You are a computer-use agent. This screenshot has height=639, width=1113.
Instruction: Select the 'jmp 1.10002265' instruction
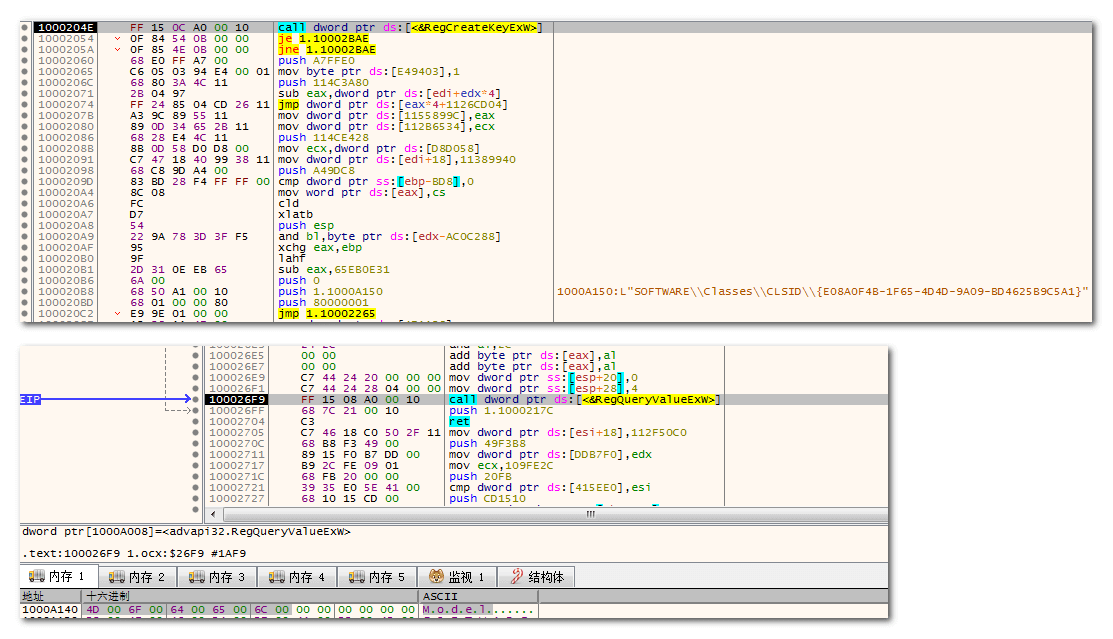point(327,313)
